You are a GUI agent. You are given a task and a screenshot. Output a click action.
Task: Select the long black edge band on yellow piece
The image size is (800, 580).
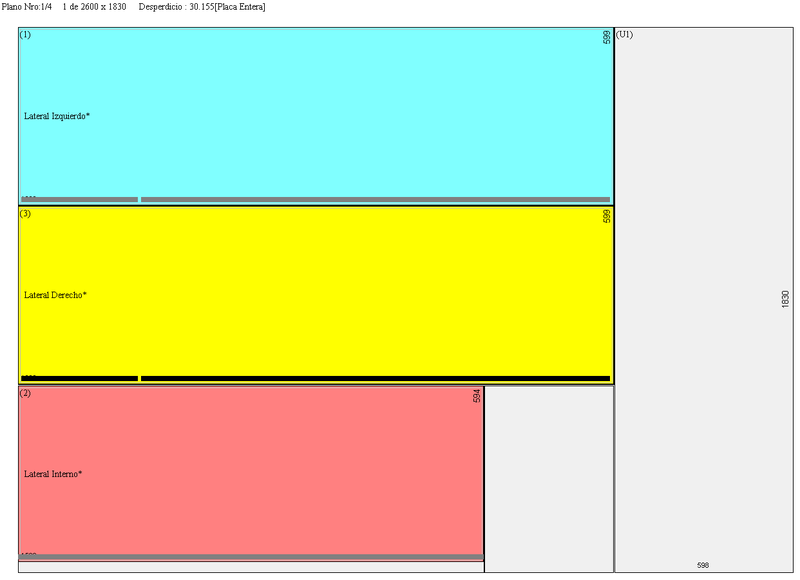(x=376, y=379)
